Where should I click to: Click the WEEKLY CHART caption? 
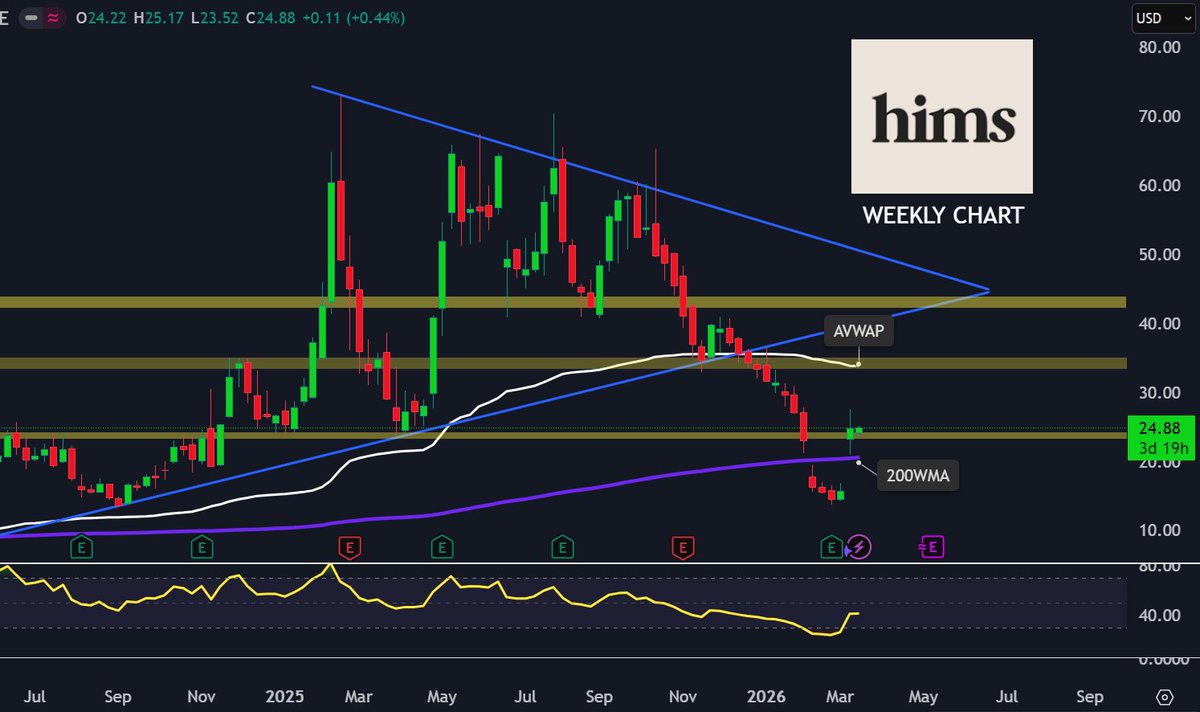click(x=943, y=215)
